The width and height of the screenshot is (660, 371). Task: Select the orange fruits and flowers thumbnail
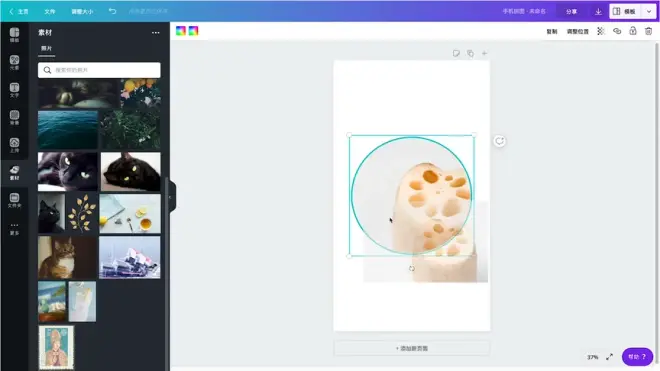[x=141, y=93]
